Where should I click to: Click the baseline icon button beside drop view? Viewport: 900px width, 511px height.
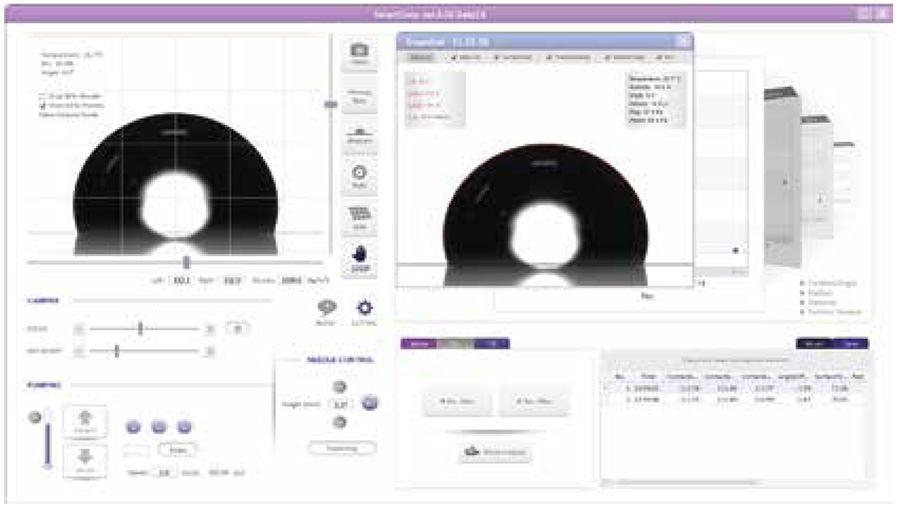(359, 136)
